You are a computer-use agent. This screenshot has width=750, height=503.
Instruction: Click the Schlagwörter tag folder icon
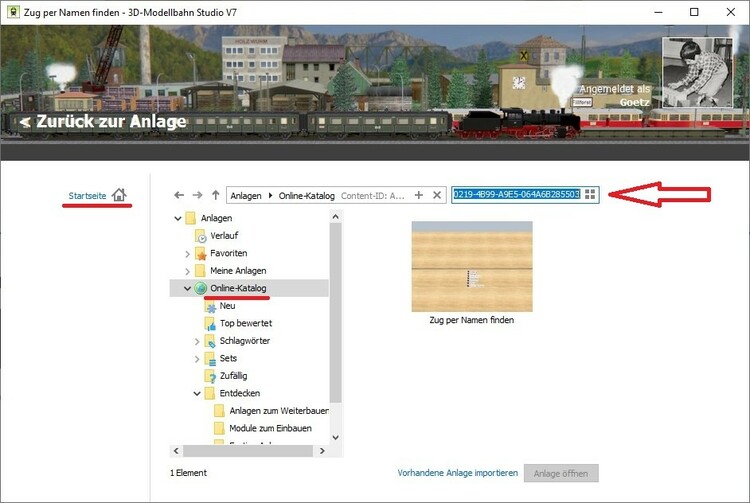pos(210,341)
